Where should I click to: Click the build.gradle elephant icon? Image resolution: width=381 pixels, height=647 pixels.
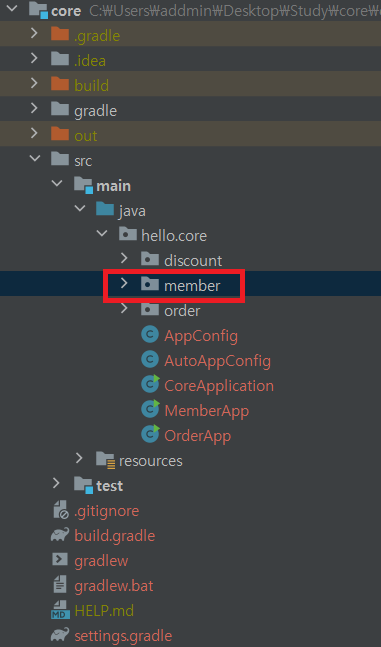(60, 535)
